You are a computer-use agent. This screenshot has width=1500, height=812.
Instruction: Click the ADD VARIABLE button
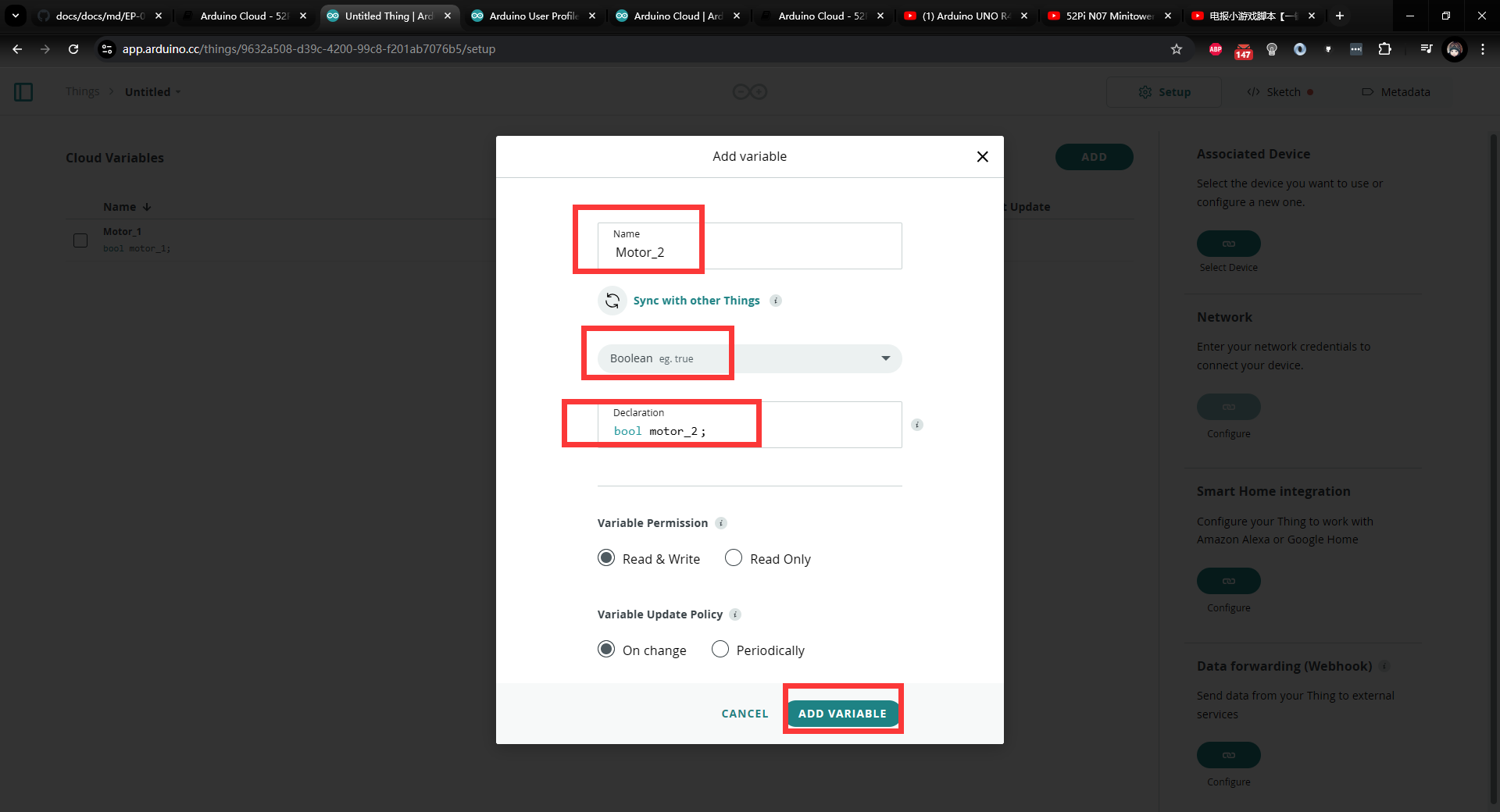(842, 714)
